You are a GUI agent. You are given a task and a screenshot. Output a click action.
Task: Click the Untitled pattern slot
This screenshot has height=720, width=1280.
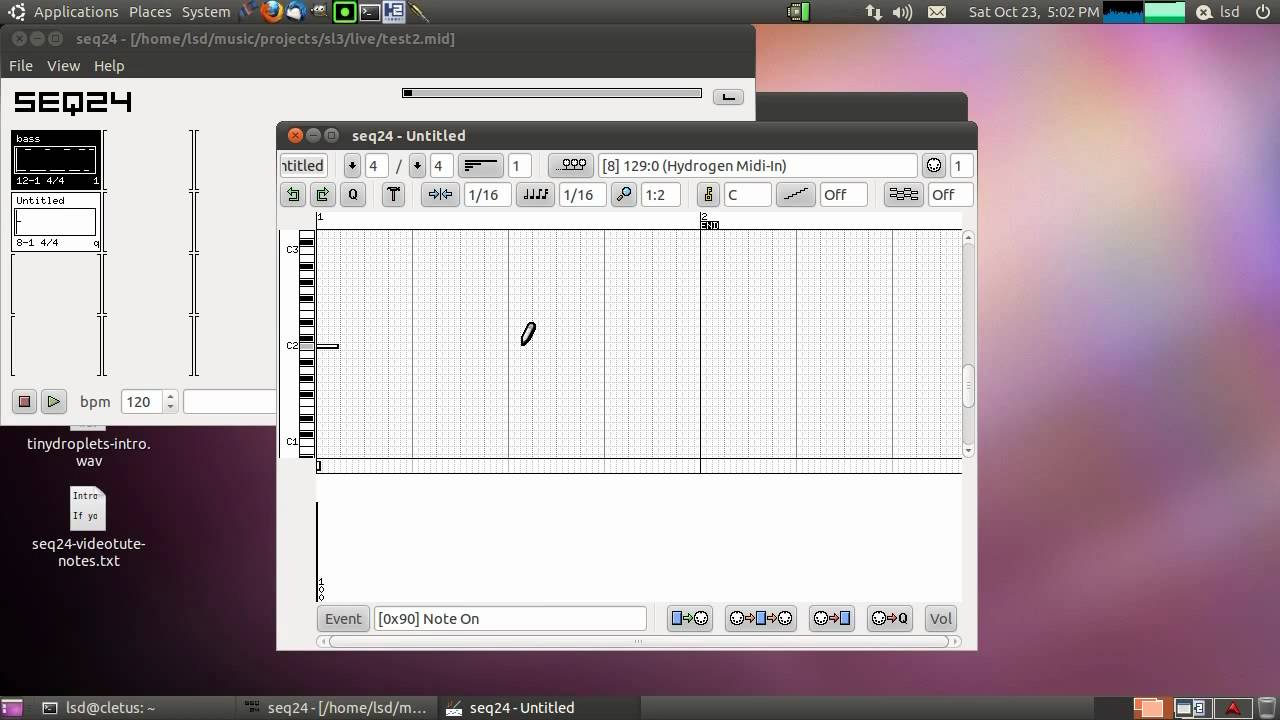56,221
